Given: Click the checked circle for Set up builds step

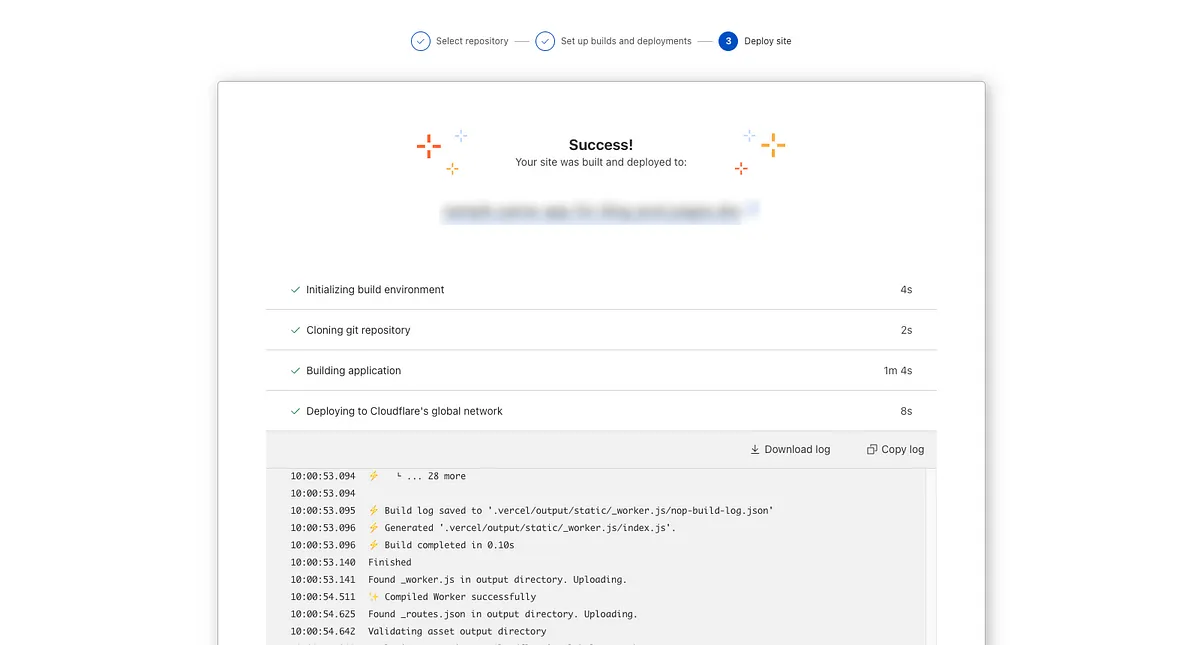Looking at the screenshot, I should (x=545, y=41).
